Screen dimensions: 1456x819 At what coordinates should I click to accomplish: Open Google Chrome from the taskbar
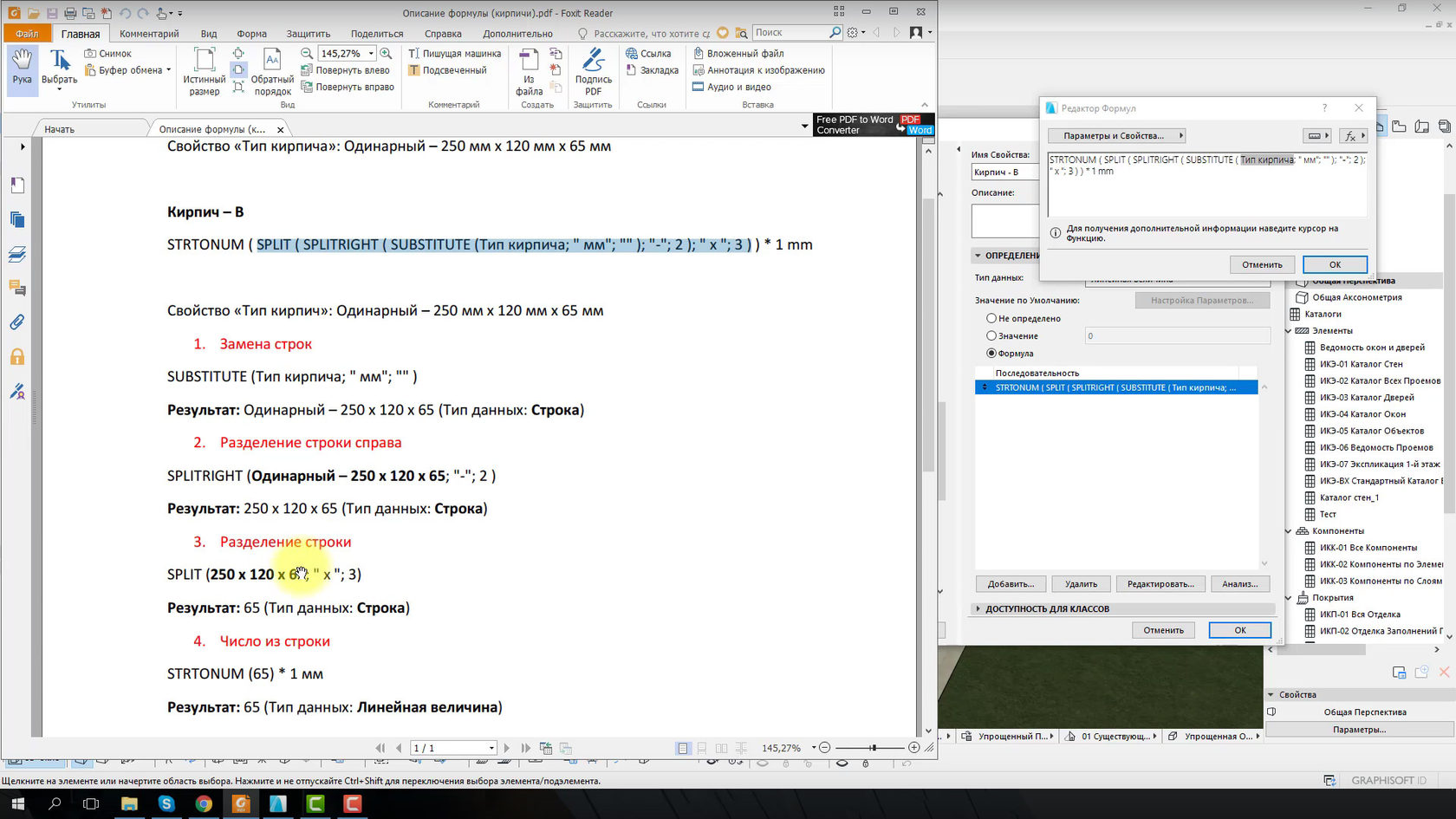[203, 804]
